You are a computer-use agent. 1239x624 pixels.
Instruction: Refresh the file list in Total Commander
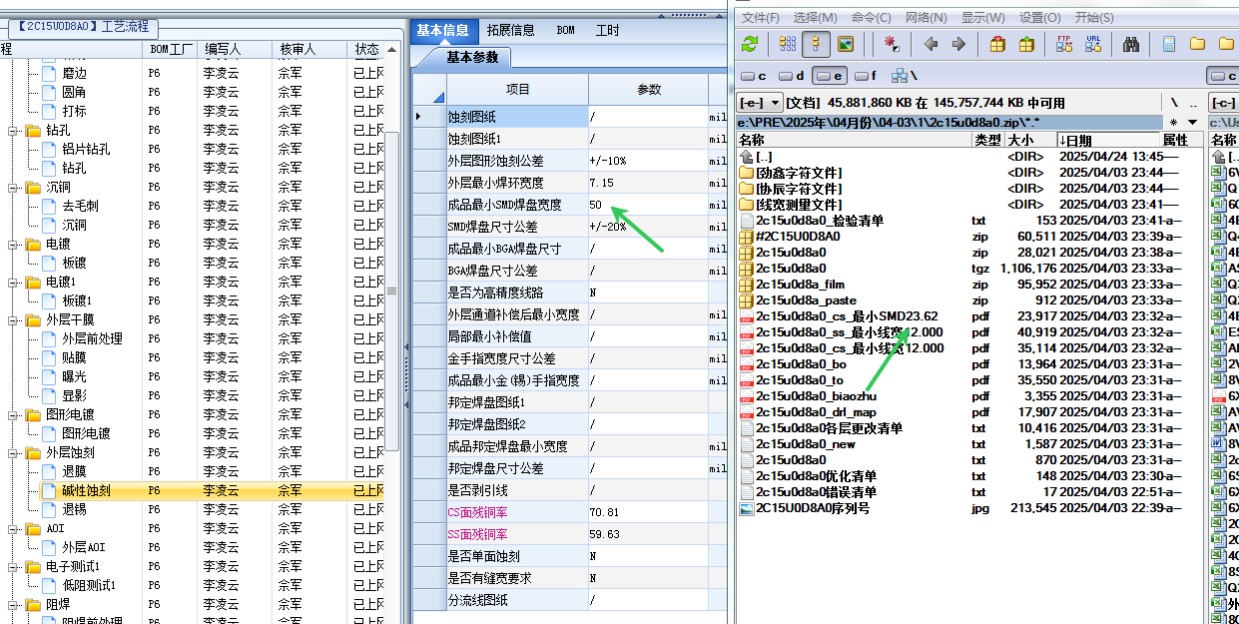tap(749, 44)
